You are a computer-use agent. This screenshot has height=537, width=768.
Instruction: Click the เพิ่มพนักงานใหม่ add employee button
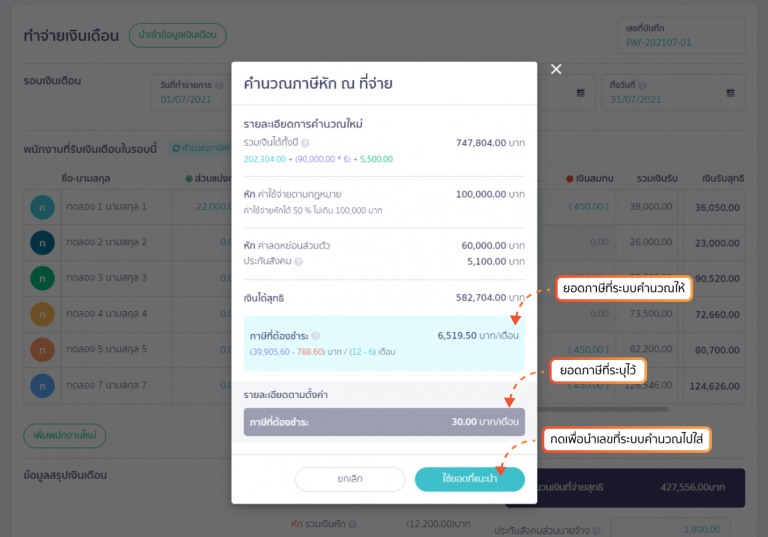click(64, 437)
